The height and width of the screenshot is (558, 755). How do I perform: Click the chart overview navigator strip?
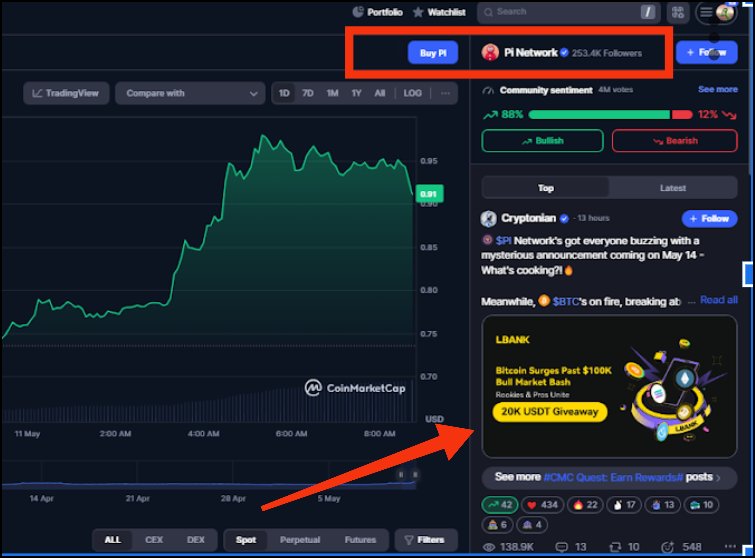pyautogui.click(x=209, y=476)
